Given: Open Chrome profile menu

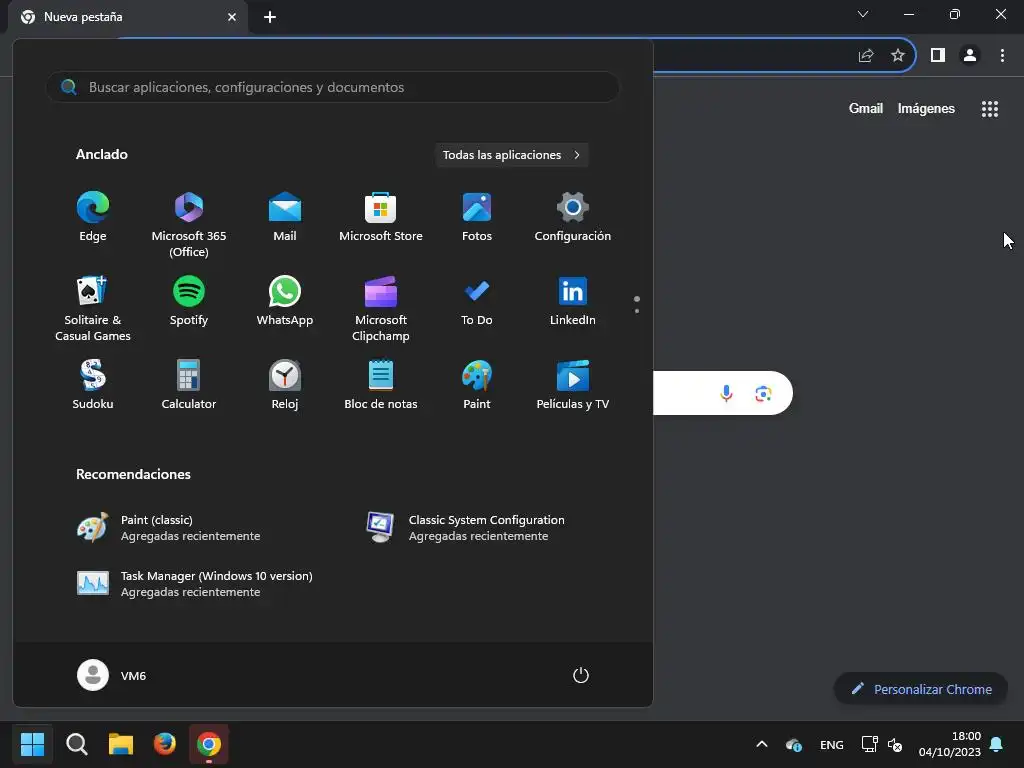Looking at the screenshot, I should [970, 56].
